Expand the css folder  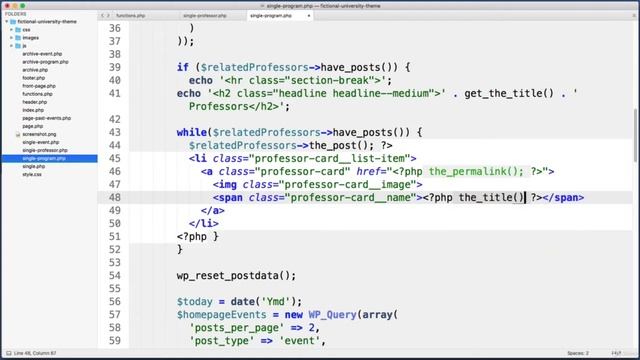click(x=12, y=30)
